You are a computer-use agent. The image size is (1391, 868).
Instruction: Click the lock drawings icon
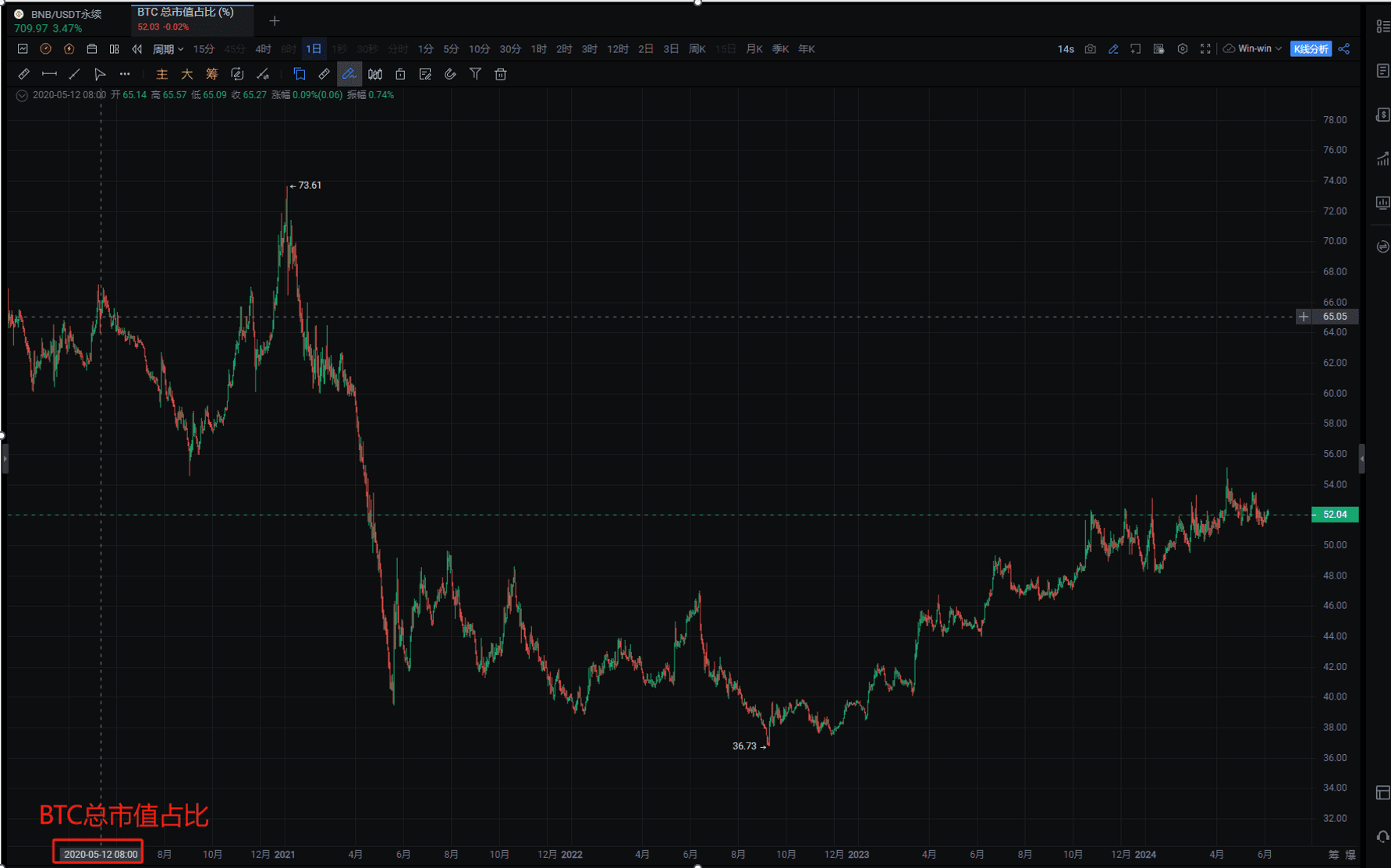coord(400,74)
